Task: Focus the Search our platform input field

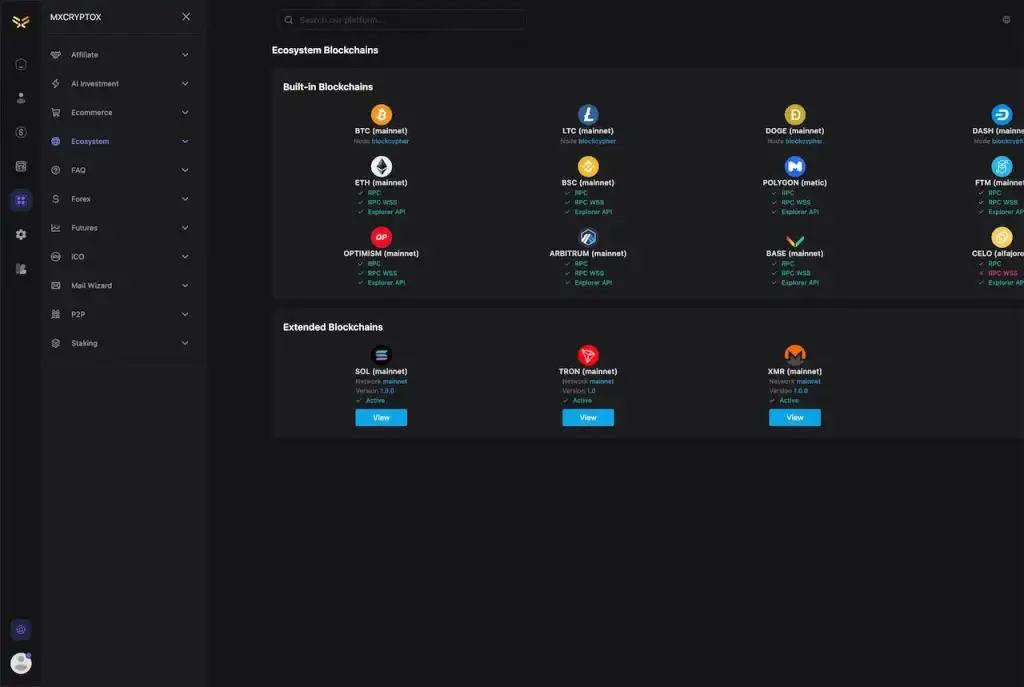Action: (x=402, y=20)
